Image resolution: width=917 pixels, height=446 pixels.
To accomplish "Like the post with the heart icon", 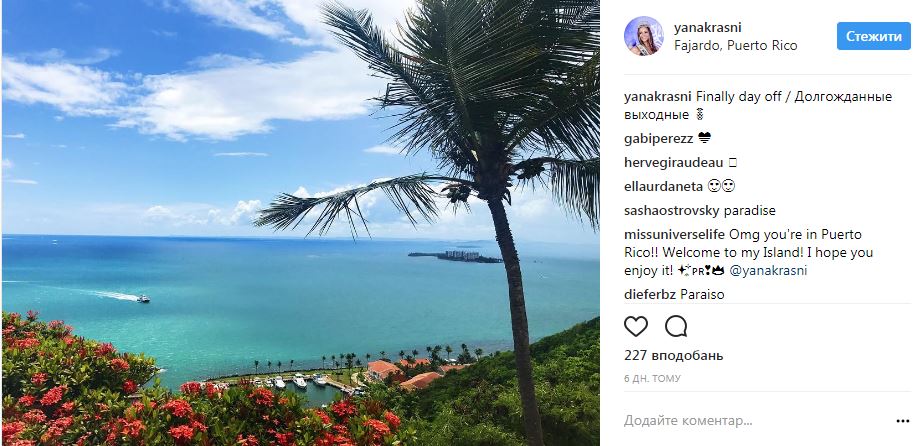I will tap(636, 326).
